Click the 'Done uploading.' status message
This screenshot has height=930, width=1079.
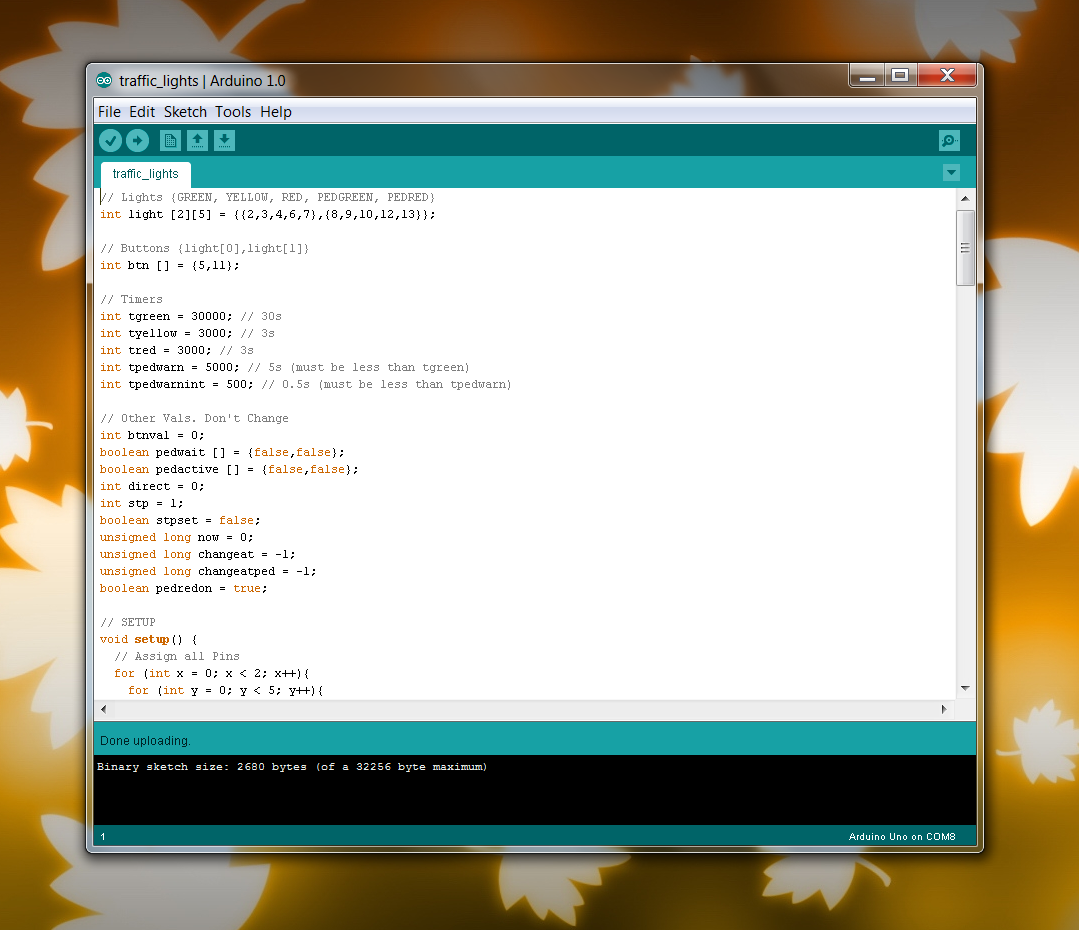click(145, 741)
